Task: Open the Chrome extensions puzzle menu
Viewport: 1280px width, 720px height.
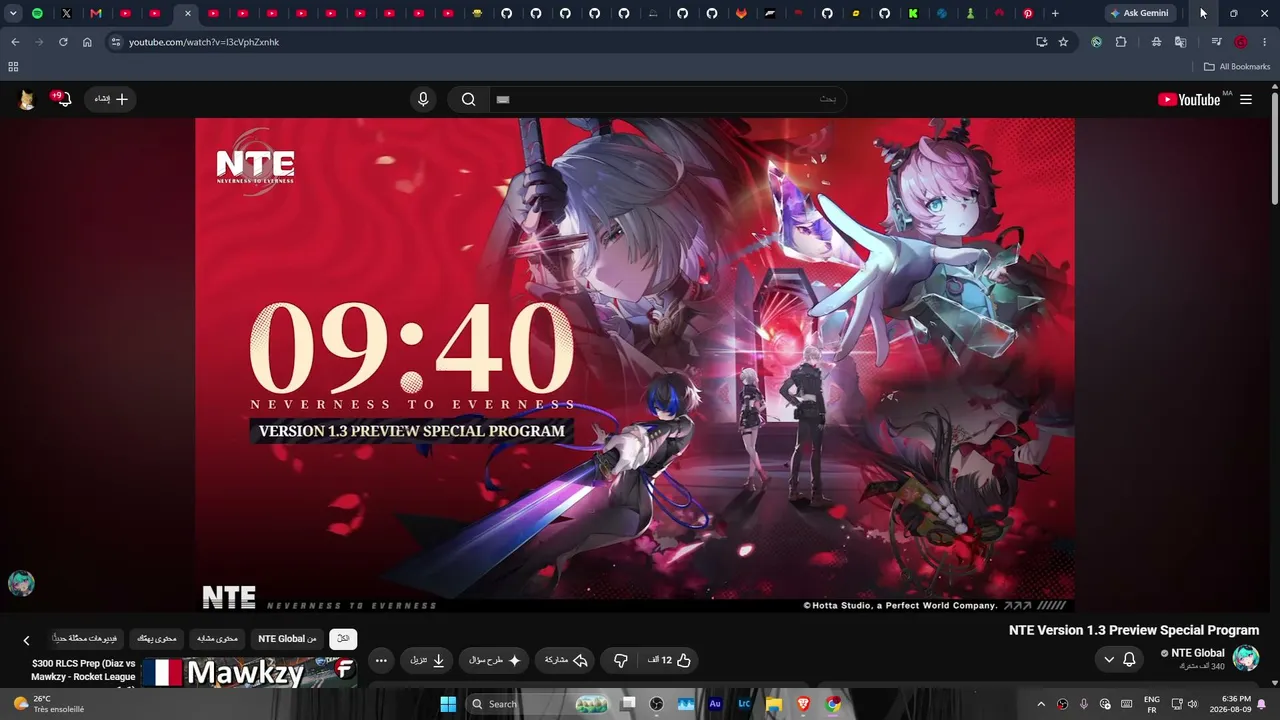Action: (1120, 42)
